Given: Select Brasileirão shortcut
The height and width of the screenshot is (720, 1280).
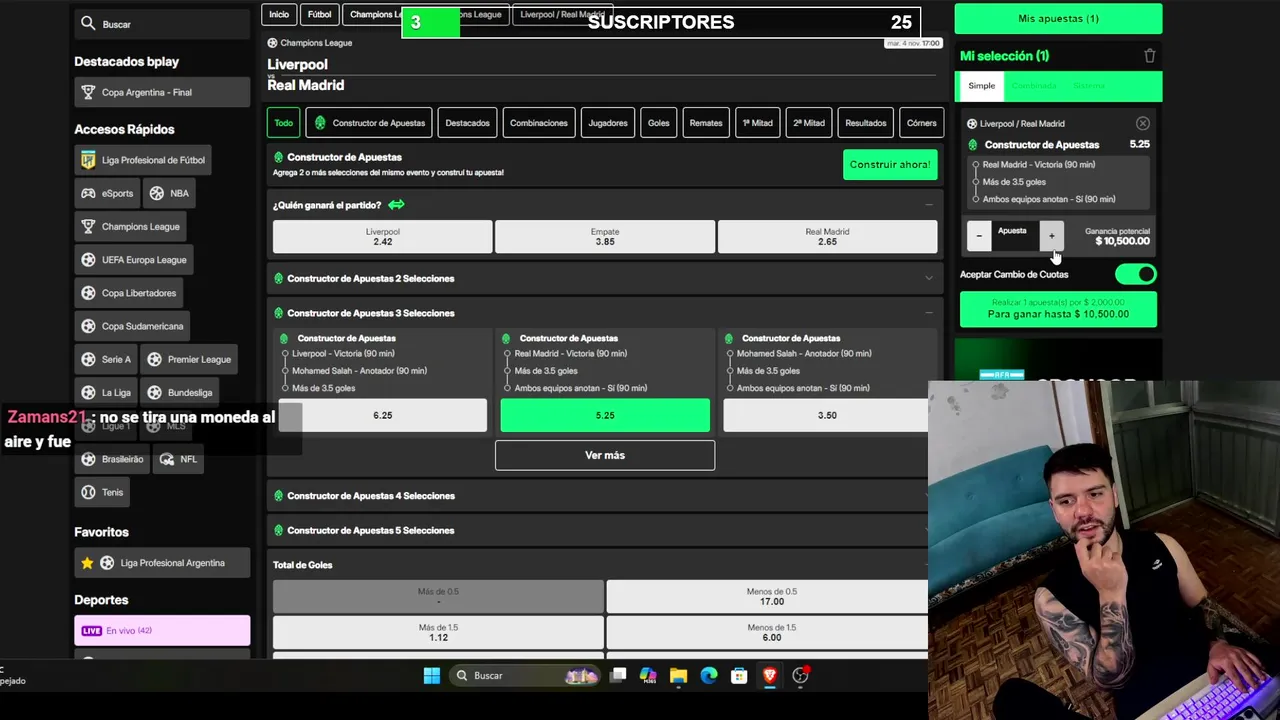Looking at the screenshot, I should [112, 459].
